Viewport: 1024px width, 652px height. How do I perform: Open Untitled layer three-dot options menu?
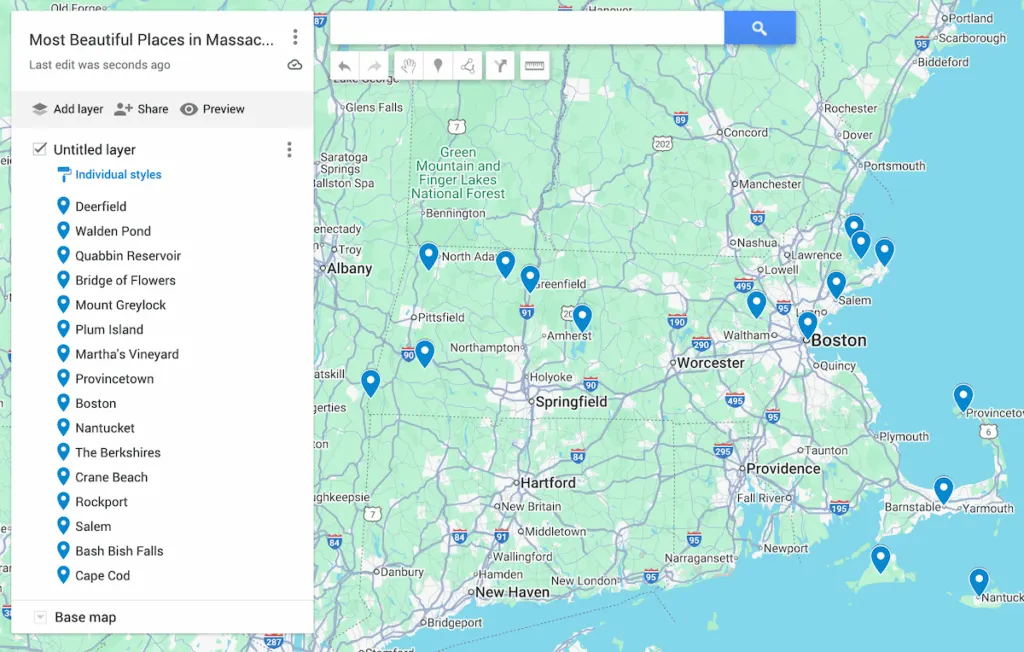[289, 150]
